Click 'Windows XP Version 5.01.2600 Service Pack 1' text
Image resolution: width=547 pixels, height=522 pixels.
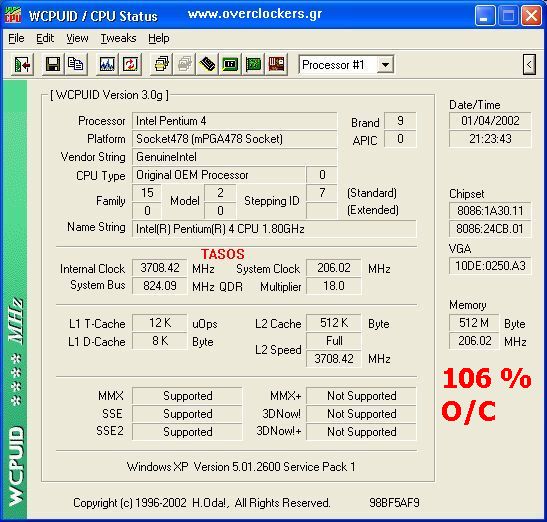(x=241, y=467)
